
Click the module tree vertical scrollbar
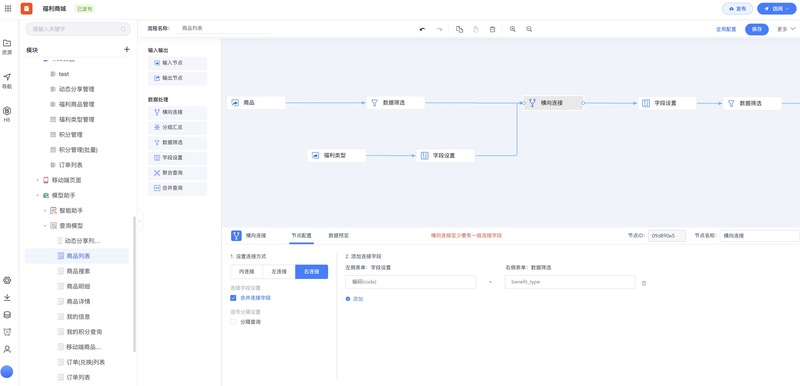[134, 284]
